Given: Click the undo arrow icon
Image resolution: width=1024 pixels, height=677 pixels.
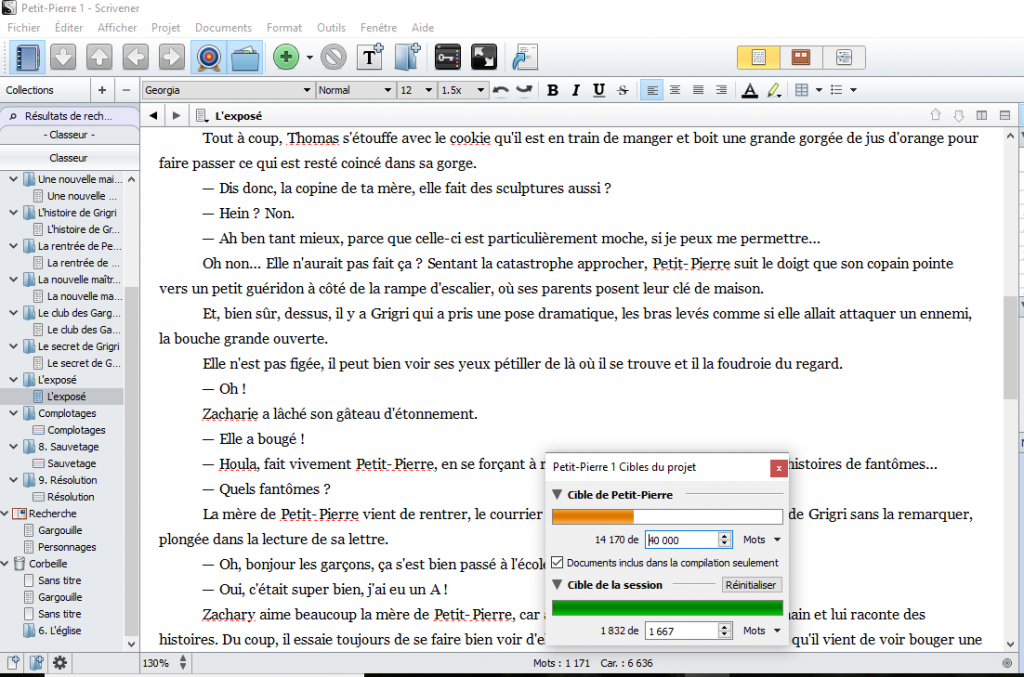Looking at the screenshot, I should [x=501, y=90].
